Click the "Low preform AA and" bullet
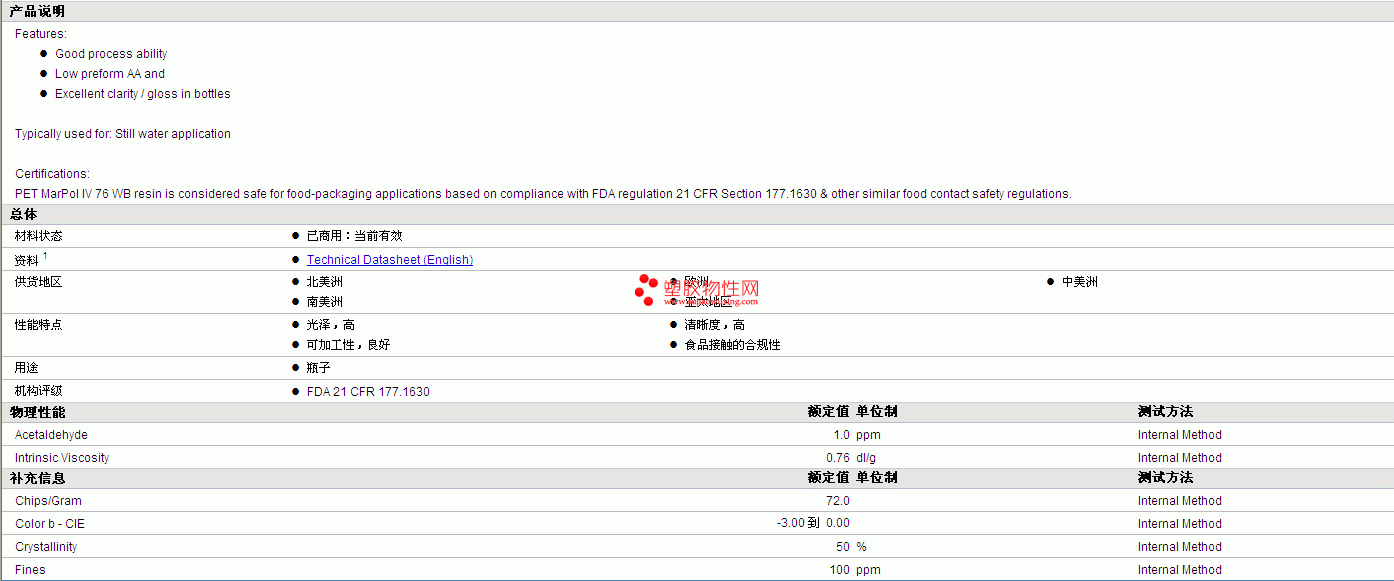Viewport: 1394px width, 581px height. (x=110, y=74)
